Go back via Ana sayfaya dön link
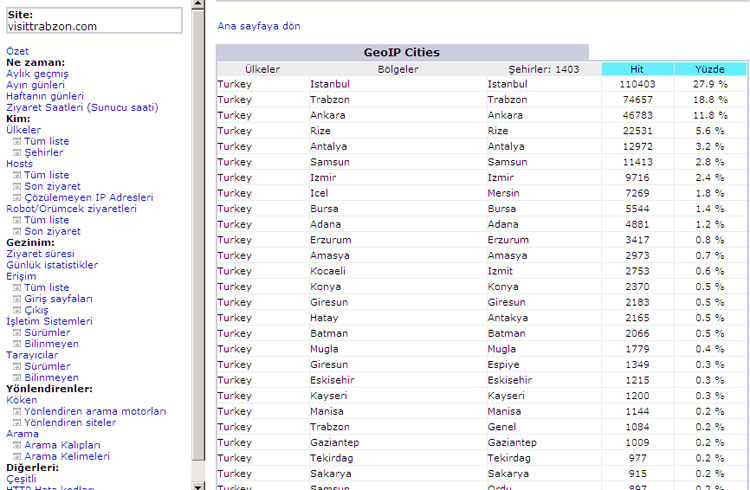The image size is (750, 490). [x=258, y=26]
